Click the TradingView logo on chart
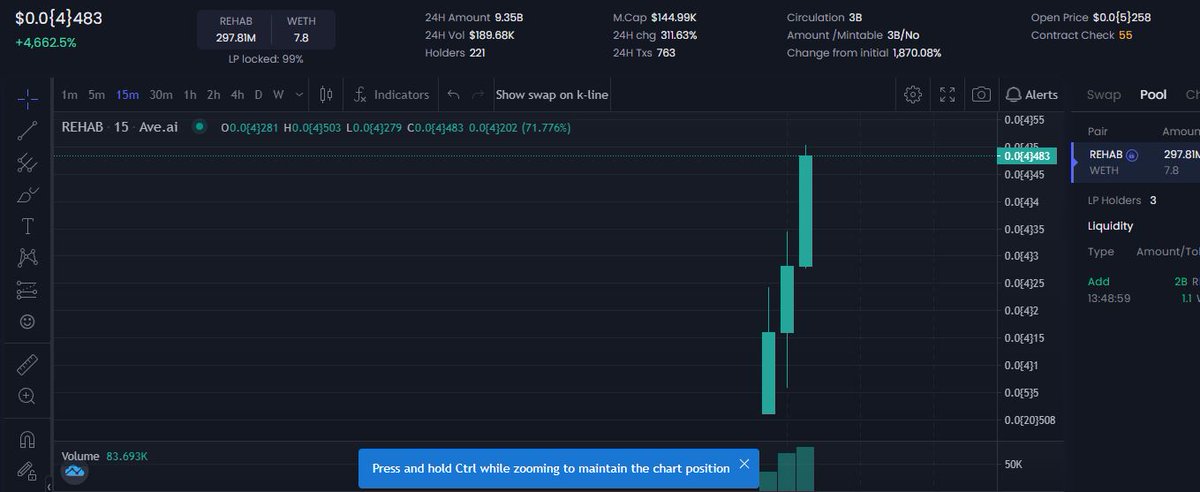This screenshot has width=1200, height=492. (x=74, y=471)
